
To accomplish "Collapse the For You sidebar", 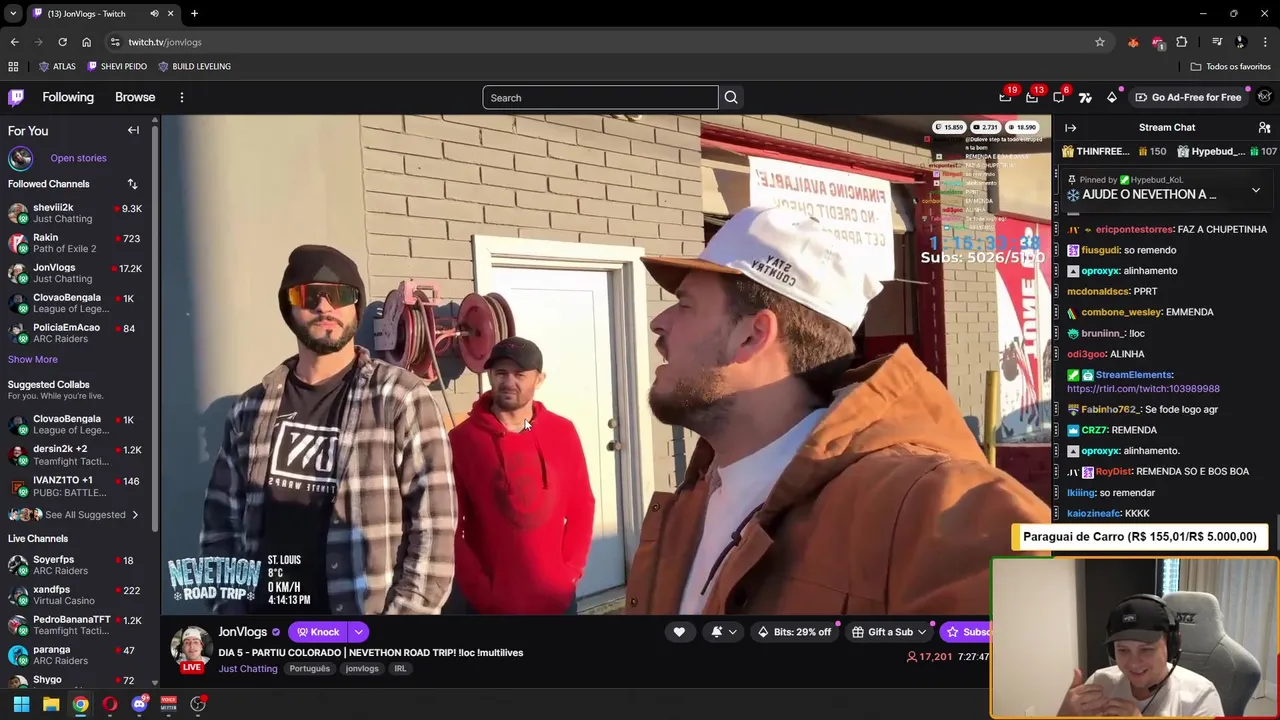I will click(133, 130).
